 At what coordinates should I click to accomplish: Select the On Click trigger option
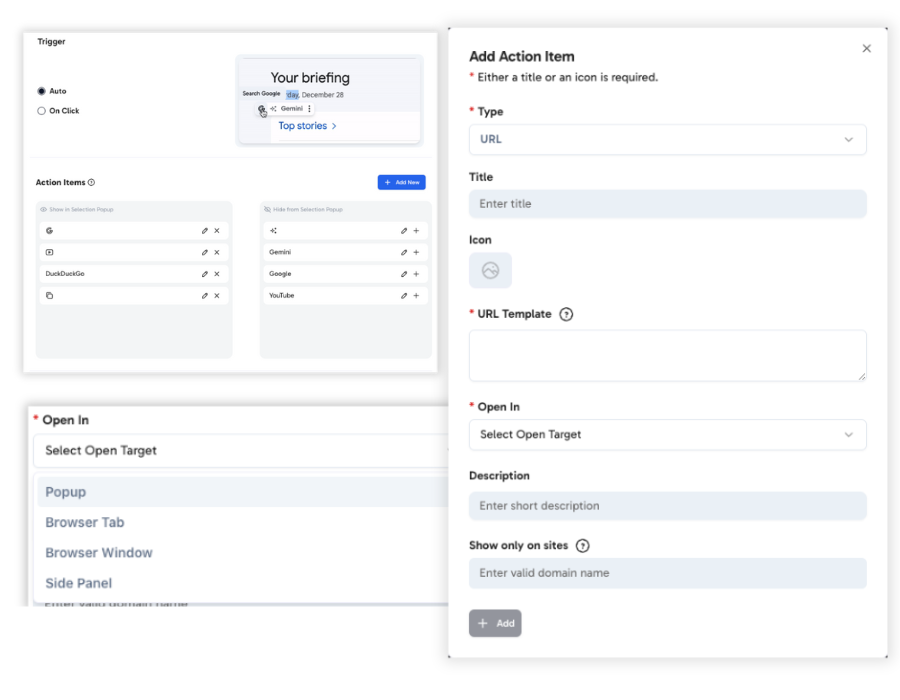(41, 111)
